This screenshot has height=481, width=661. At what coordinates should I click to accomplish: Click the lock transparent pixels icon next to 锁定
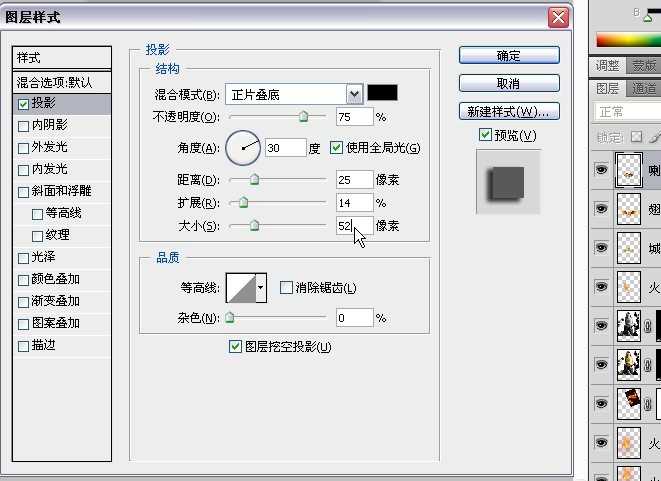[x=637, y=137]
